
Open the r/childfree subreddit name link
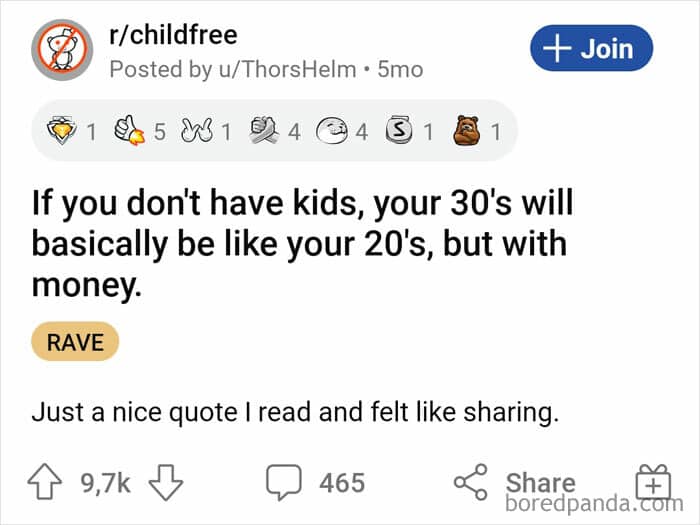tap(173, 35)
